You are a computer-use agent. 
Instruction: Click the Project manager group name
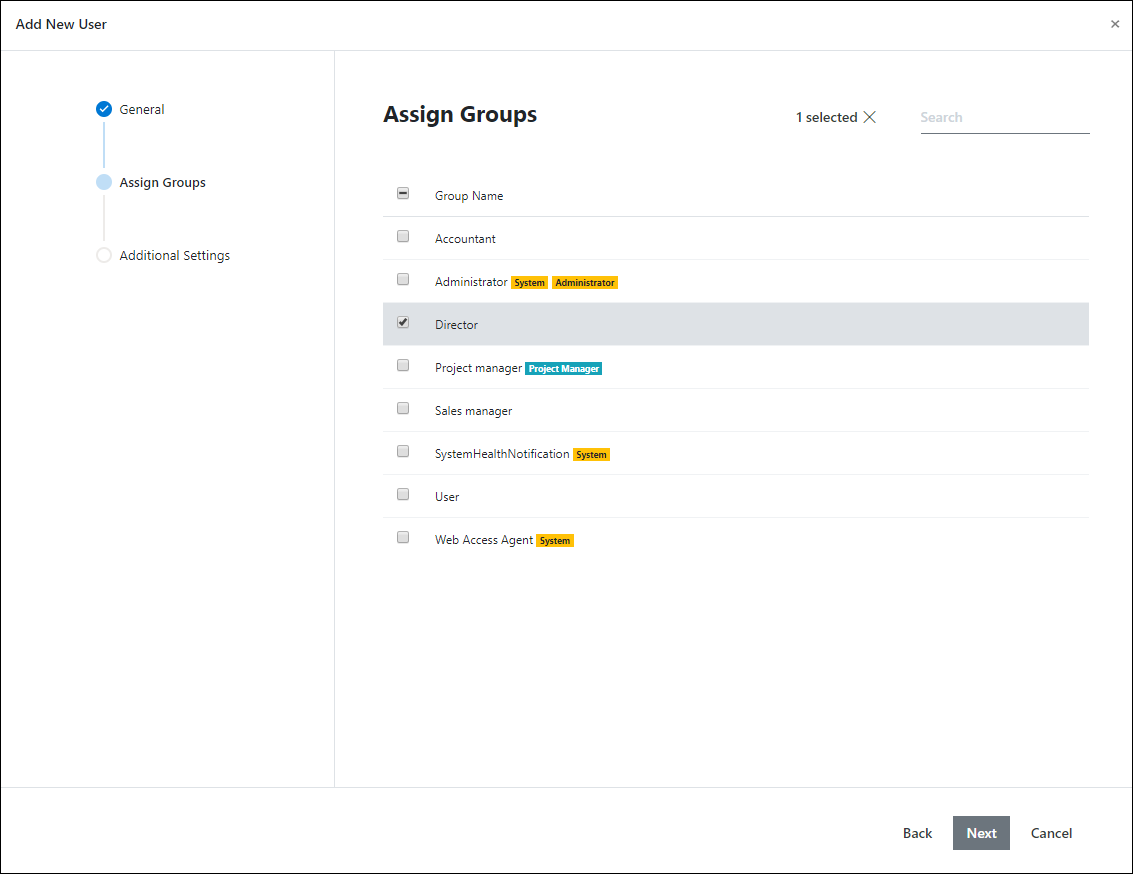(478, 368)
